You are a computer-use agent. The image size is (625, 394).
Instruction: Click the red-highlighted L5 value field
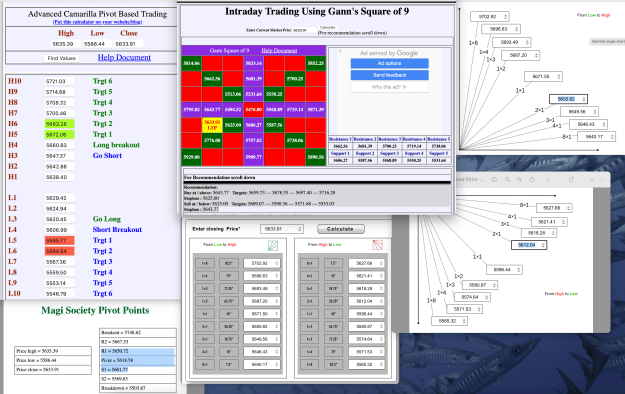tap(59, 241)
